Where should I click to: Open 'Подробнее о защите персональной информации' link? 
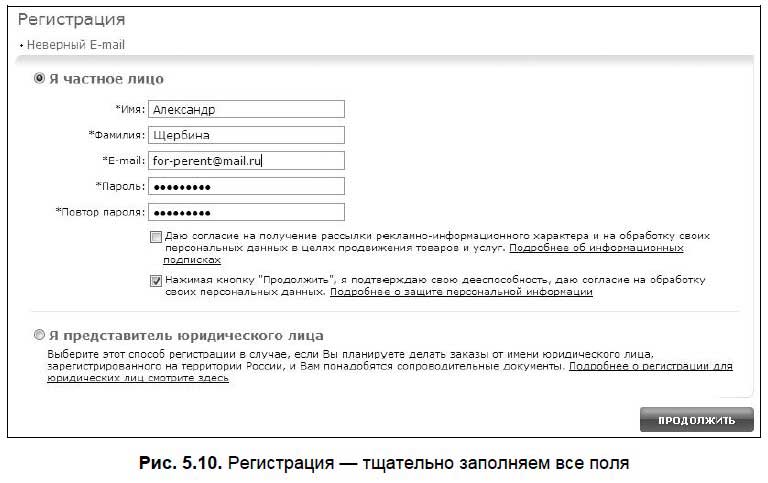click(x=461, y=292)
